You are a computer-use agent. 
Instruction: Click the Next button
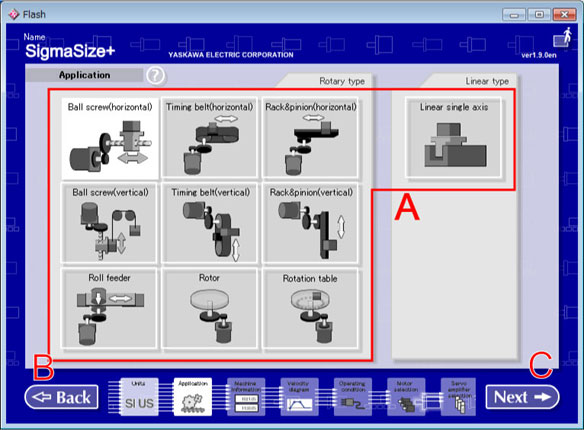522,397
